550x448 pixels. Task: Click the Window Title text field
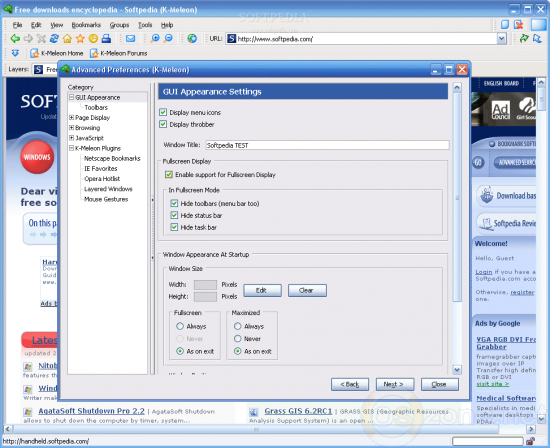[x=327, y=145]
